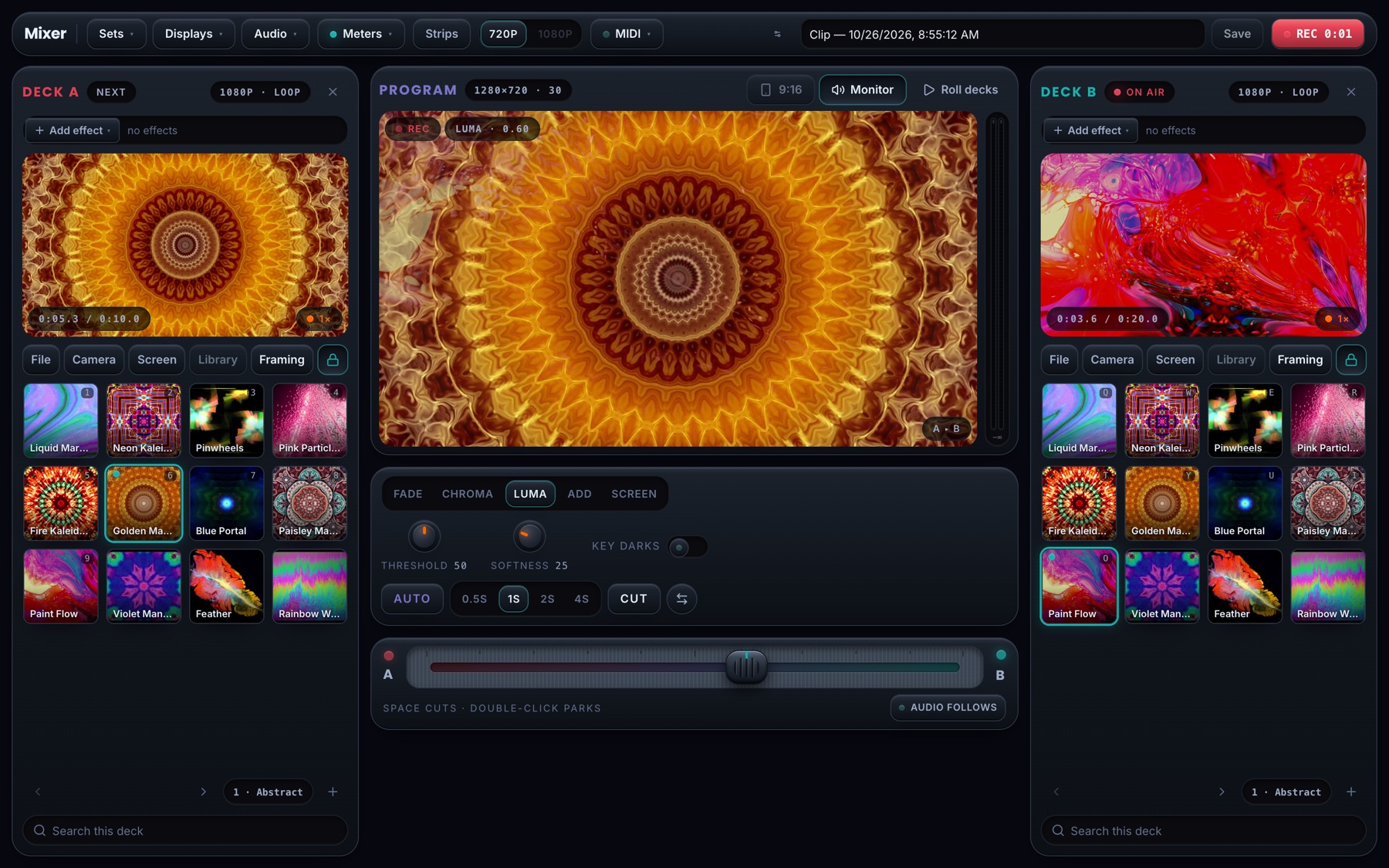
Task: Stop recording with REC 0:01 button
Action: 1318,34
